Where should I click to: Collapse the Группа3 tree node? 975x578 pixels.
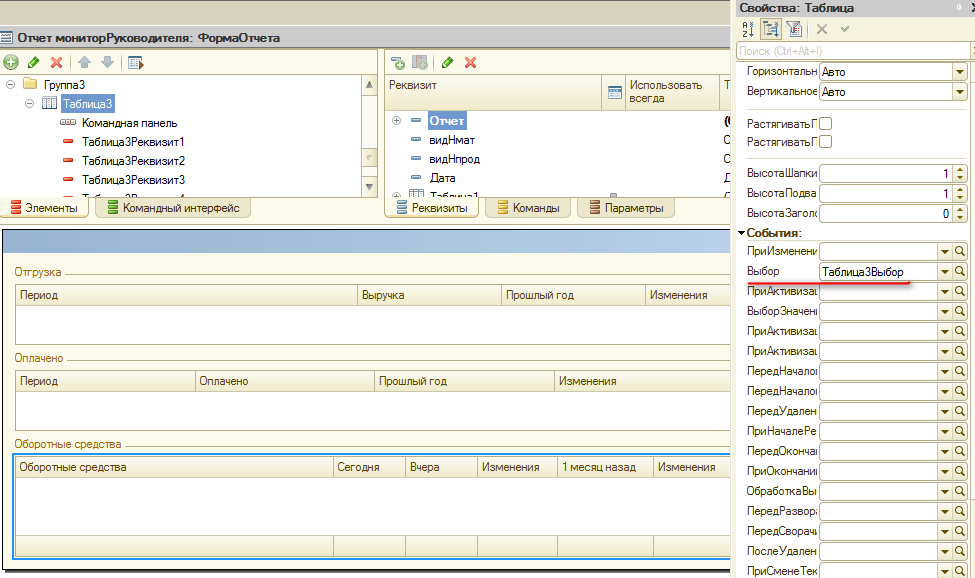tap(10, 85)
